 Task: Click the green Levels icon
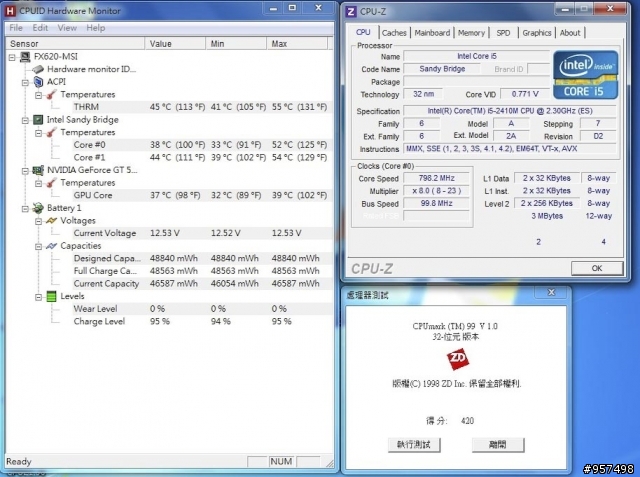click(51, 296)
